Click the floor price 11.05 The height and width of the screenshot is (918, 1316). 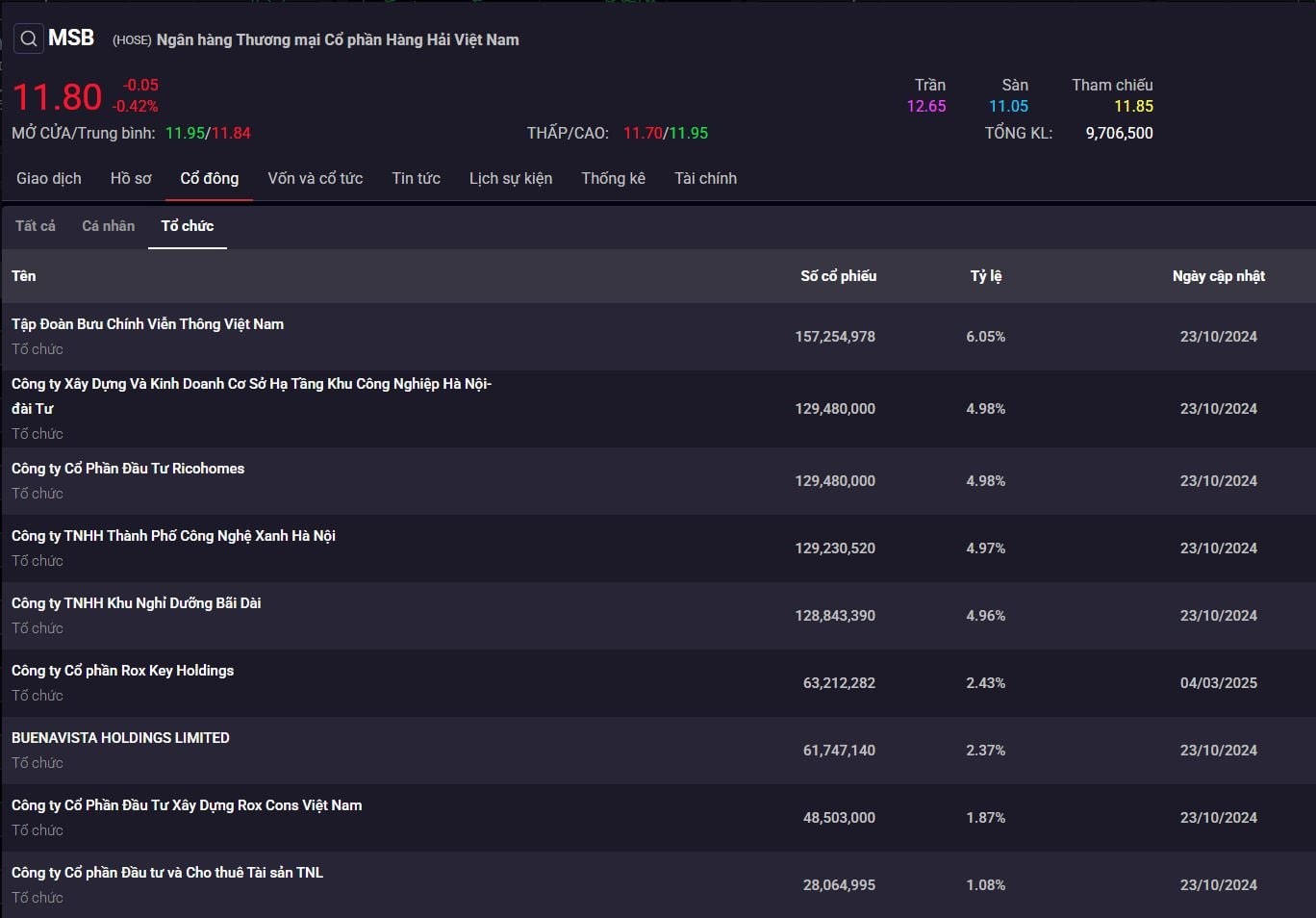(x=1008, y=106)
